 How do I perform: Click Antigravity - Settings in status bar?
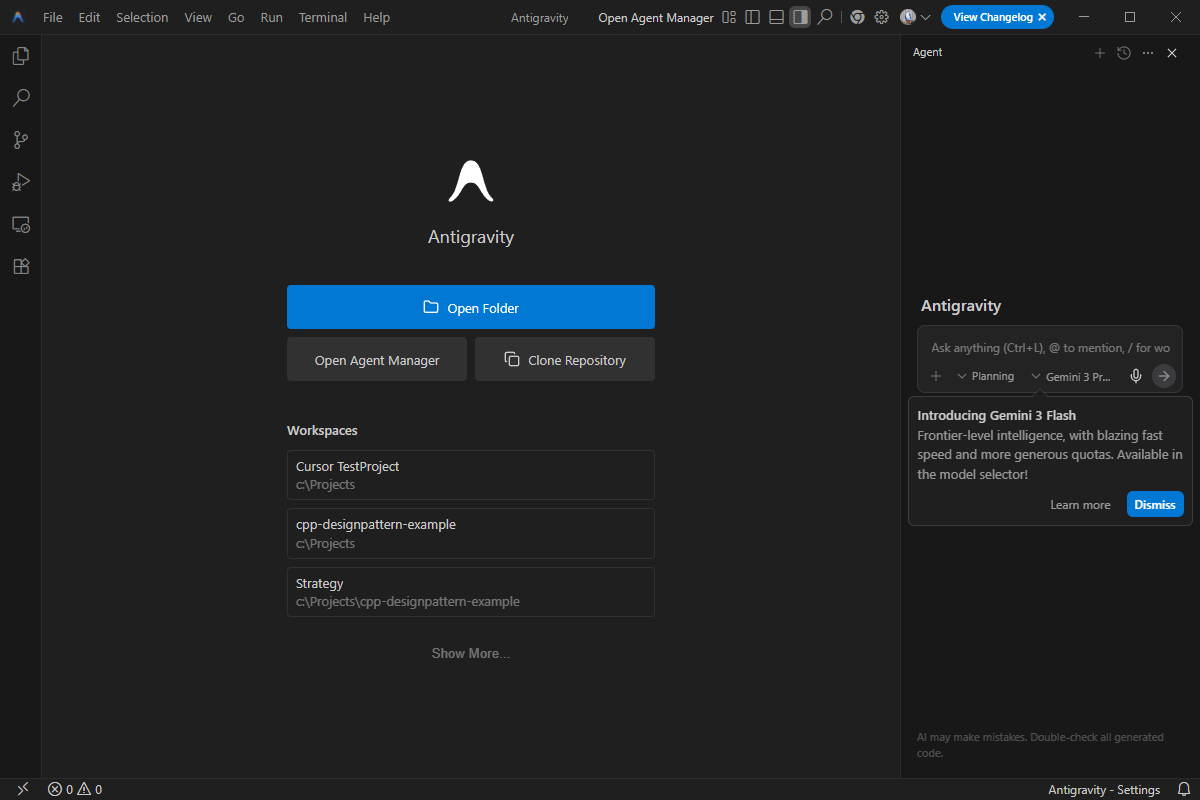point(1104,789)
